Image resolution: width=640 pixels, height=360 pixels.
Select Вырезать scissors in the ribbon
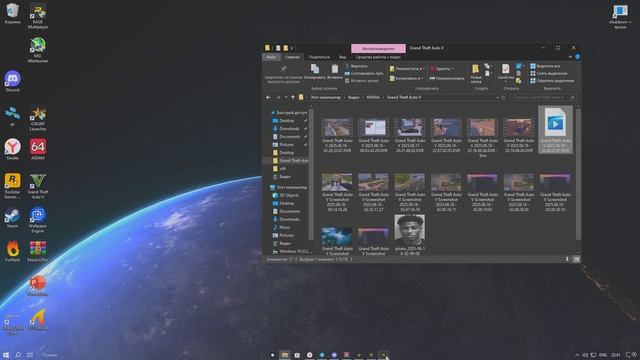coord(356,66)
